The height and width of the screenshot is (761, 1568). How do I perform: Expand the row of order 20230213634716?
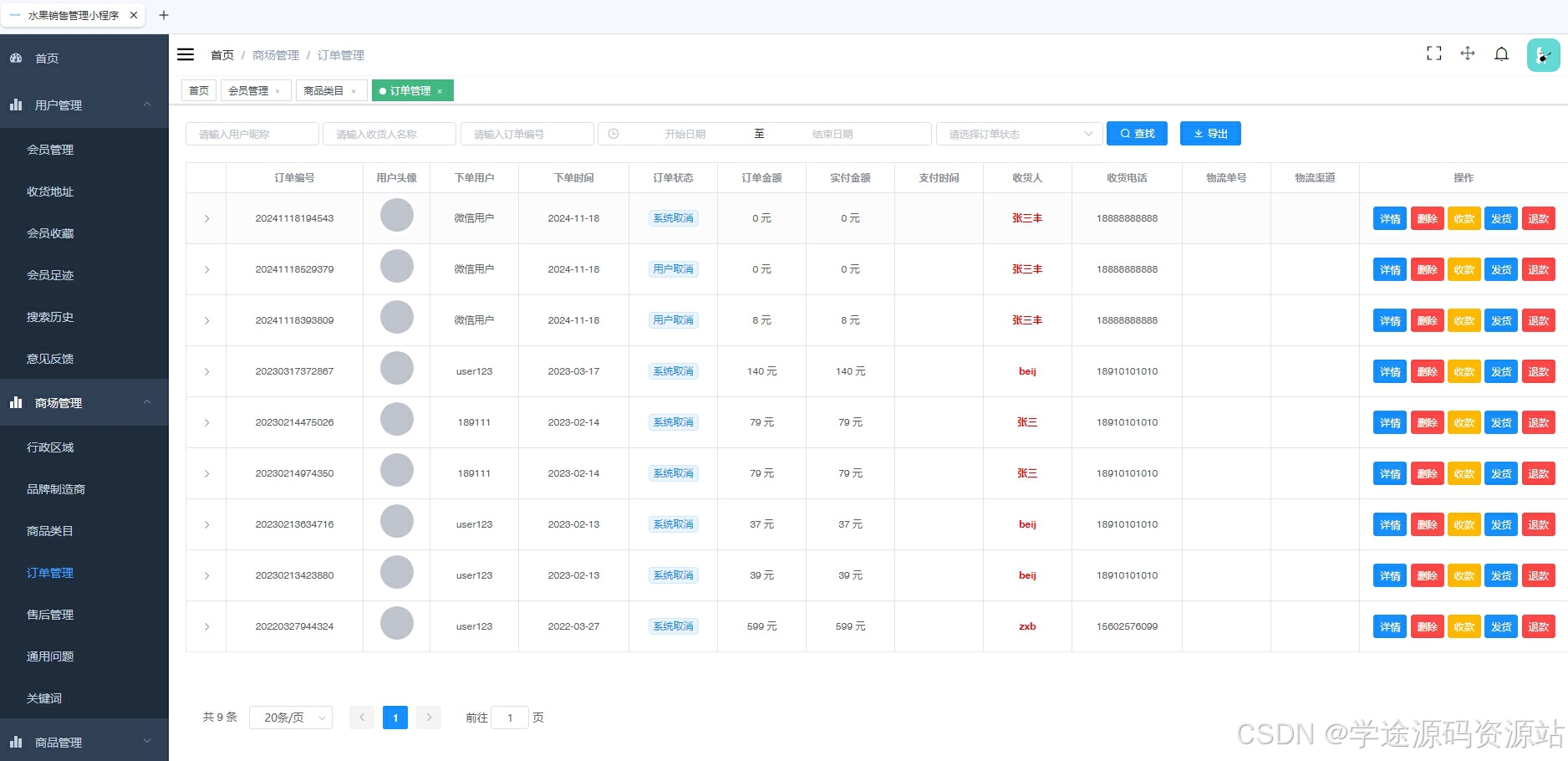[206, 524]
